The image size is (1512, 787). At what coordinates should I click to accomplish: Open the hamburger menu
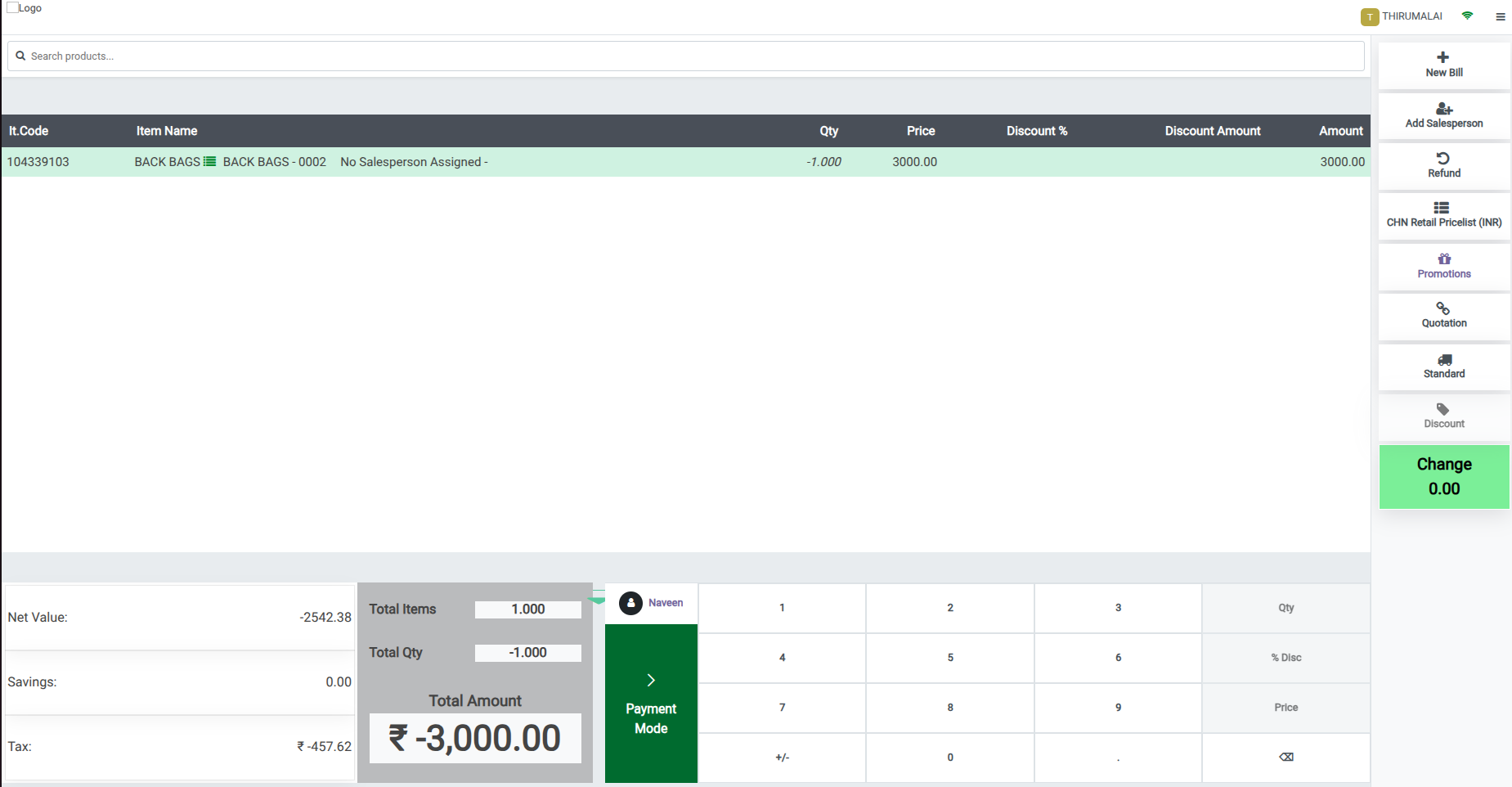(1501, 16)
